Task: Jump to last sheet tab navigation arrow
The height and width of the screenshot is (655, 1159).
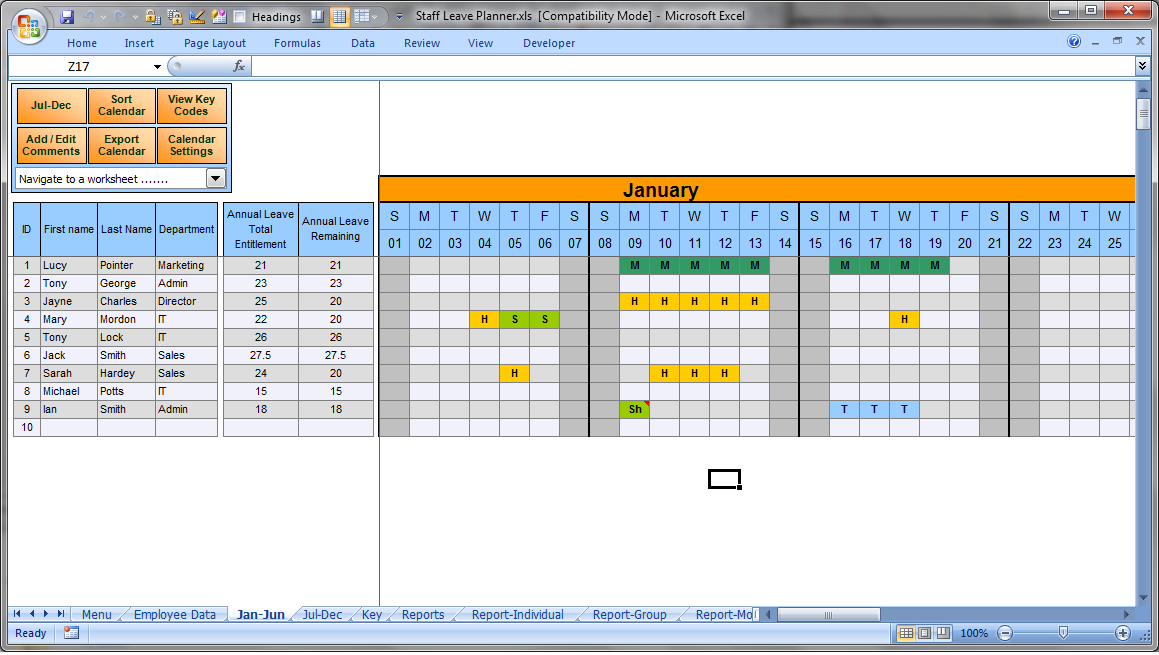Action: point(61,614)
